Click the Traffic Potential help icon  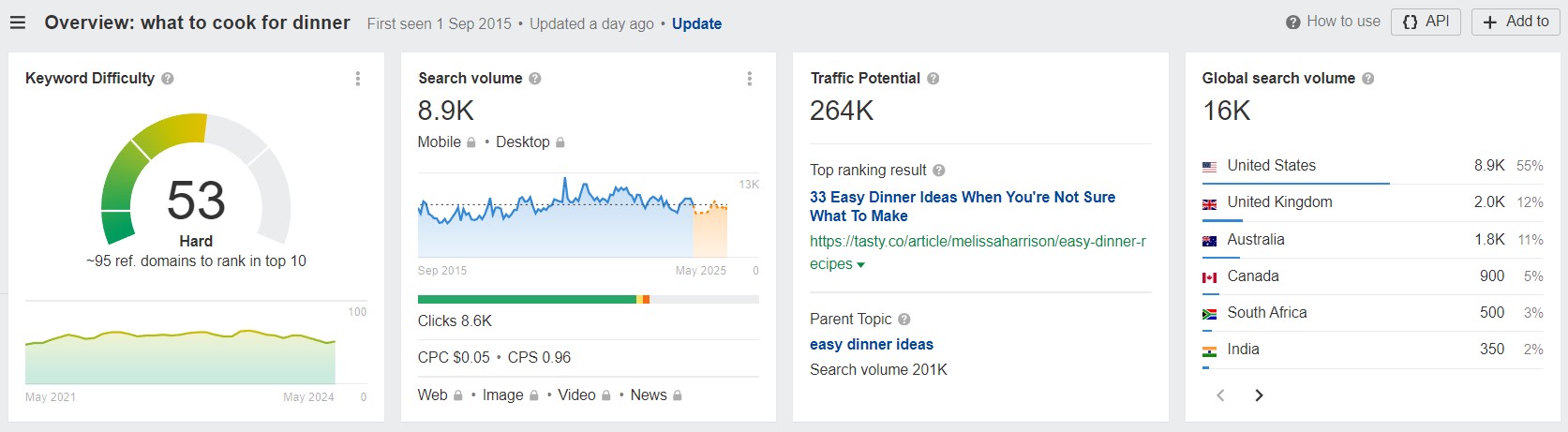[933, 79]
